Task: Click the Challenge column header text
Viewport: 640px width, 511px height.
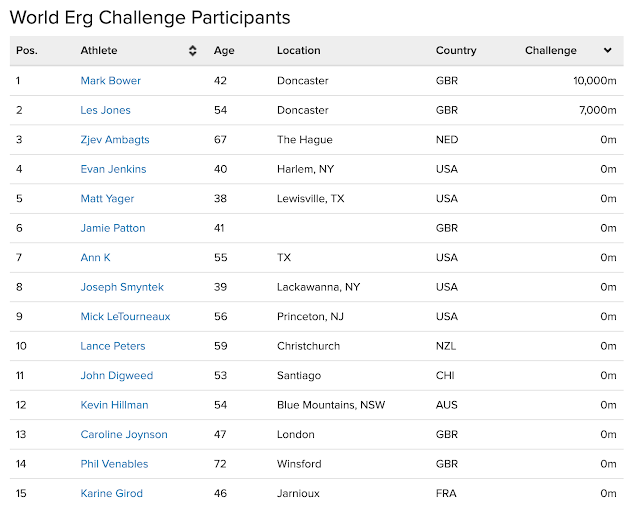Action: click(x=550, y=51)
